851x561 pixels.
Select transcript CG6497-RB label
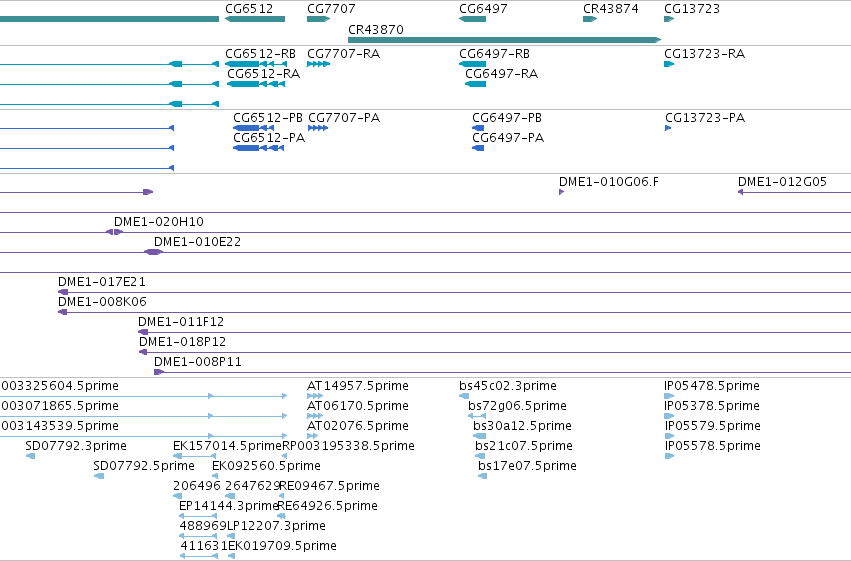click(x=494, y=54)
